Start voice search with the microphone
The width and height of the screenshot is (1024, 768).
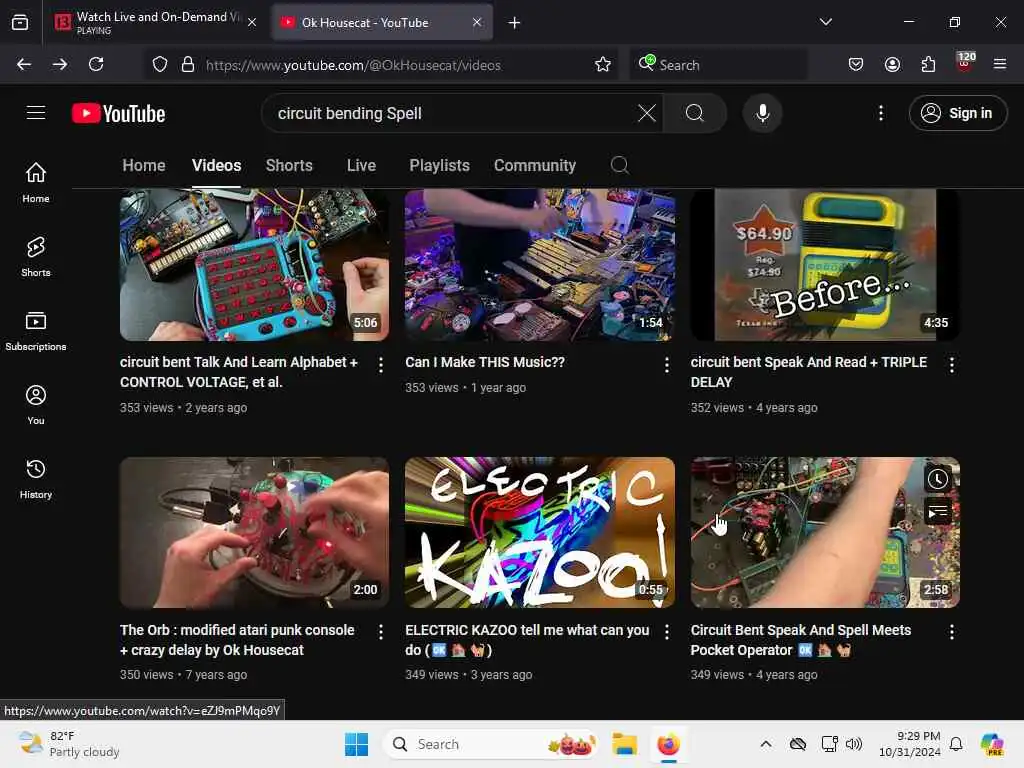(762, 113)
